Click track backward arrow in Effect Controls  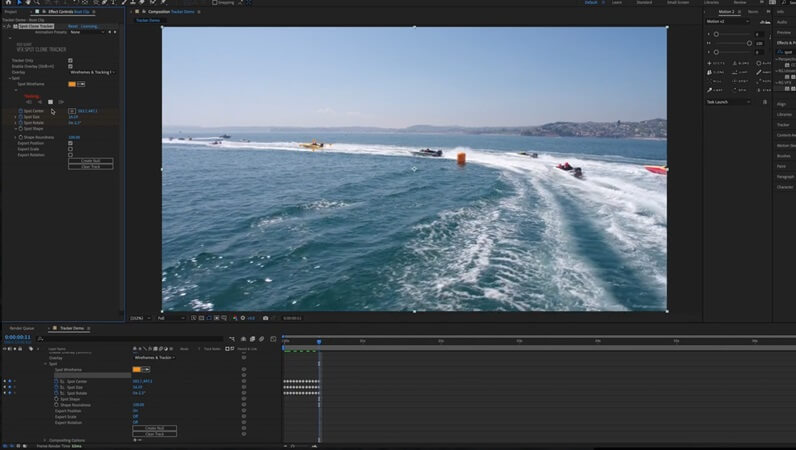[40, 102]
